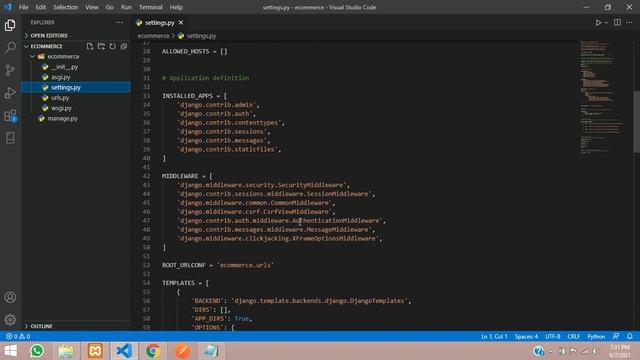Create a new file in ECOMMERCE folder
This screenshot has height=360, width=640.
point(90,46)
